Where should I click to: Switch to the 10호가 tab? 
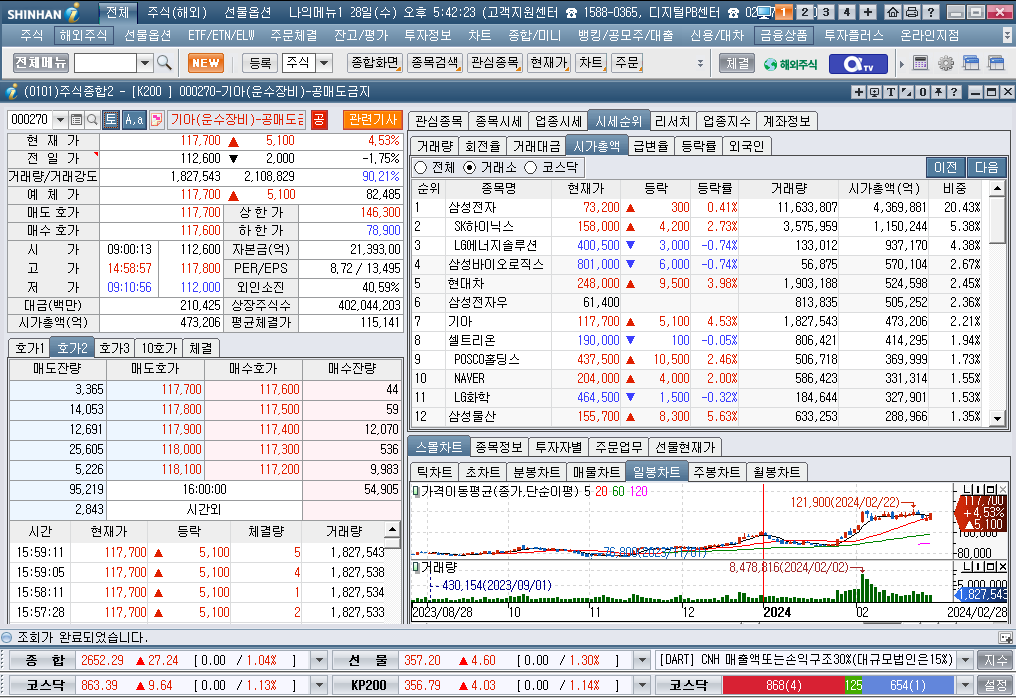(159, 348)
